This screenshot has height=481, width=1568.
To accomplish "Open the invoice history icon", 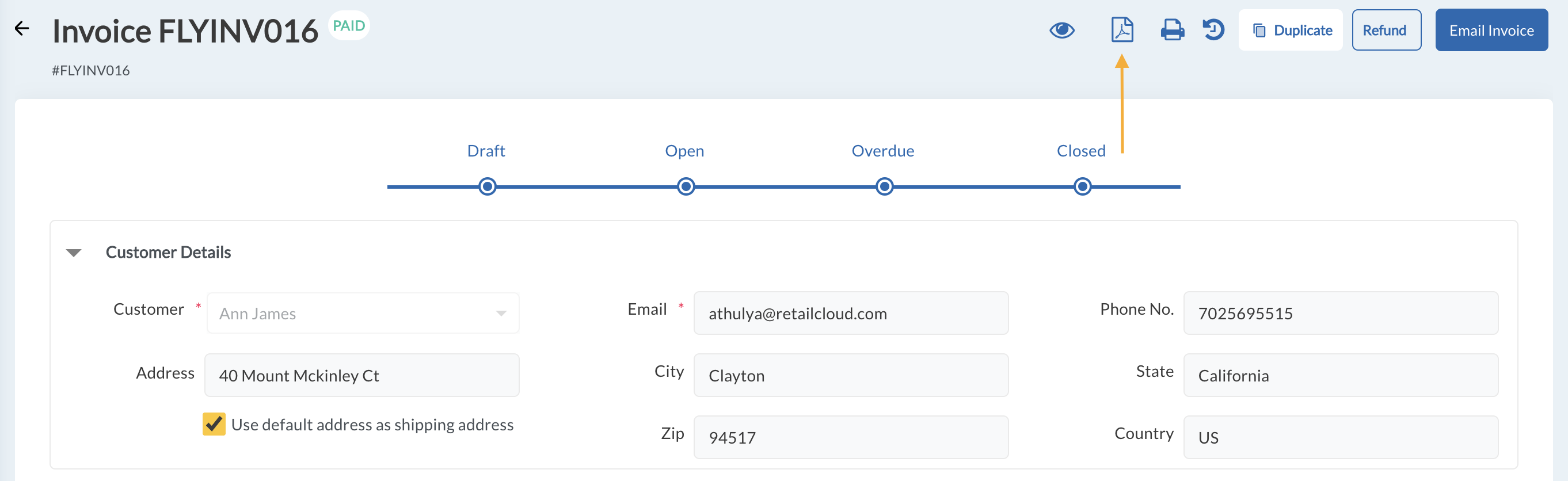I will pyautogui.click(x=1213, y=30).
